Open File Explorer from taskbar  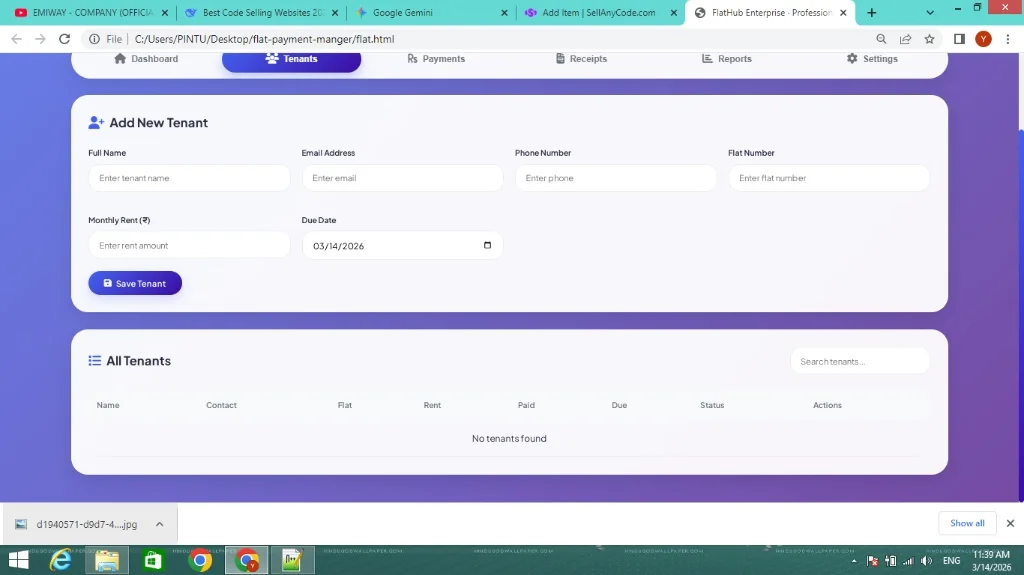click(x=106, y=561)
